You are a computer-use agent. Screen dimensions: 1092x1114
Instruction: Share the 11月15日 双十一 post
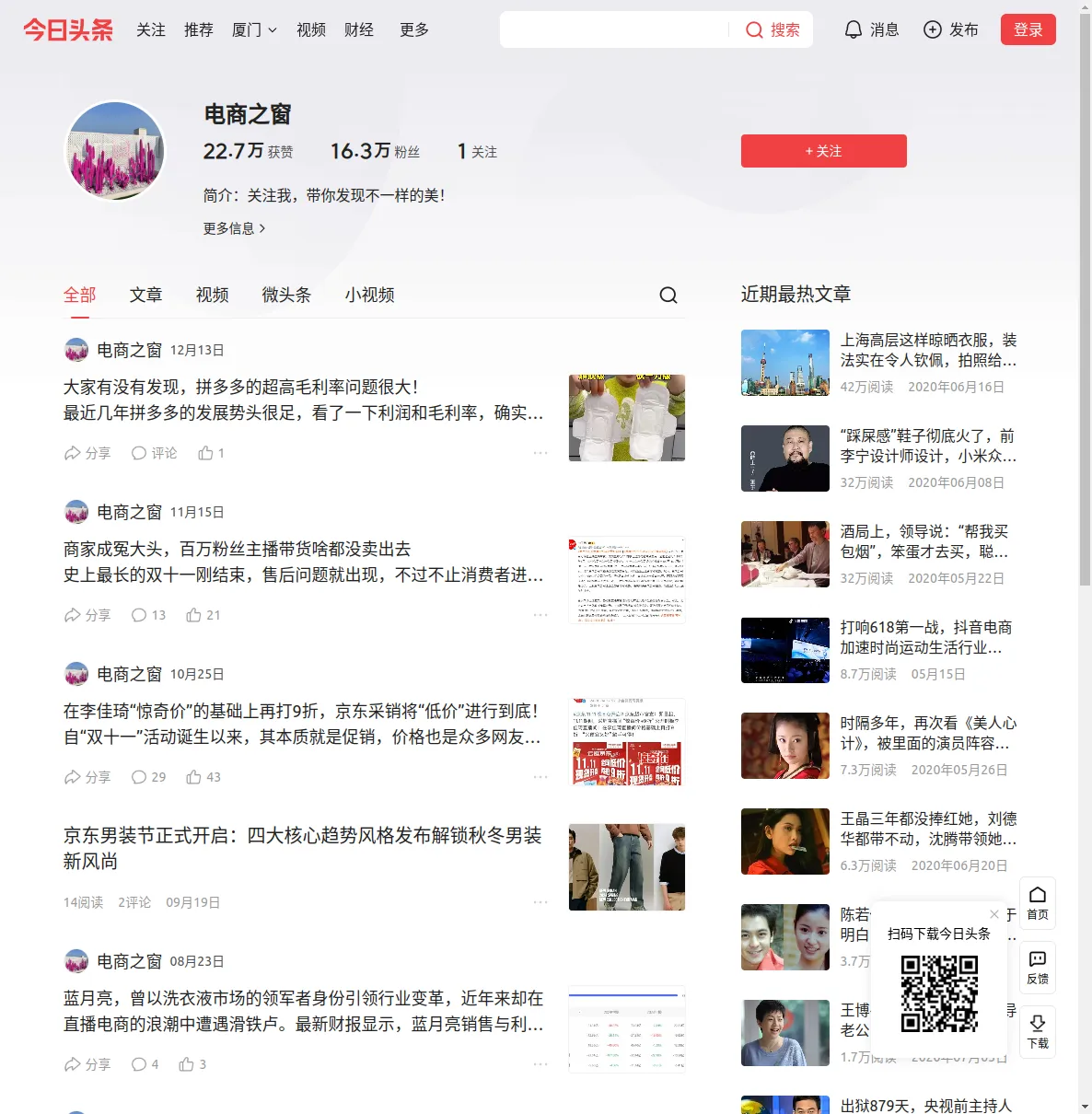click(87, 615)
